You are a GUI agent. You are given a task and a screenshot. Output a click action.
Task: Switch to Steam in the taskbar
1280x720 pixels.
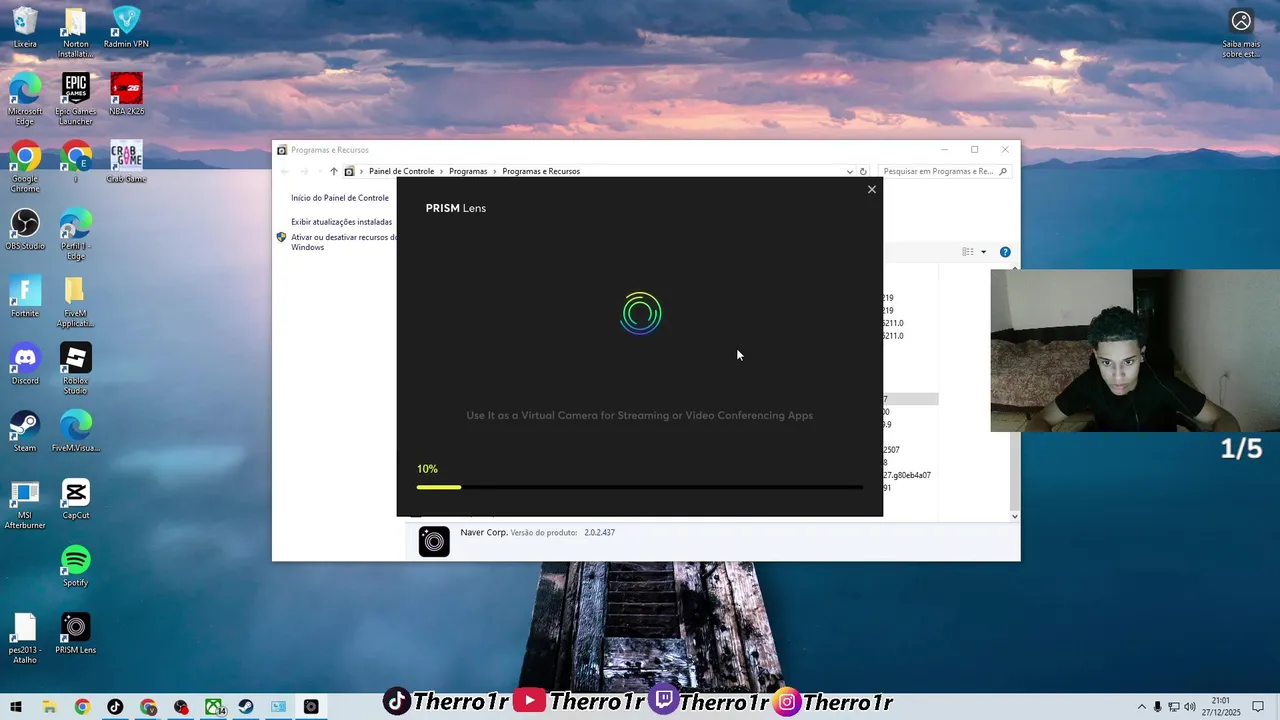click(245, 707)
